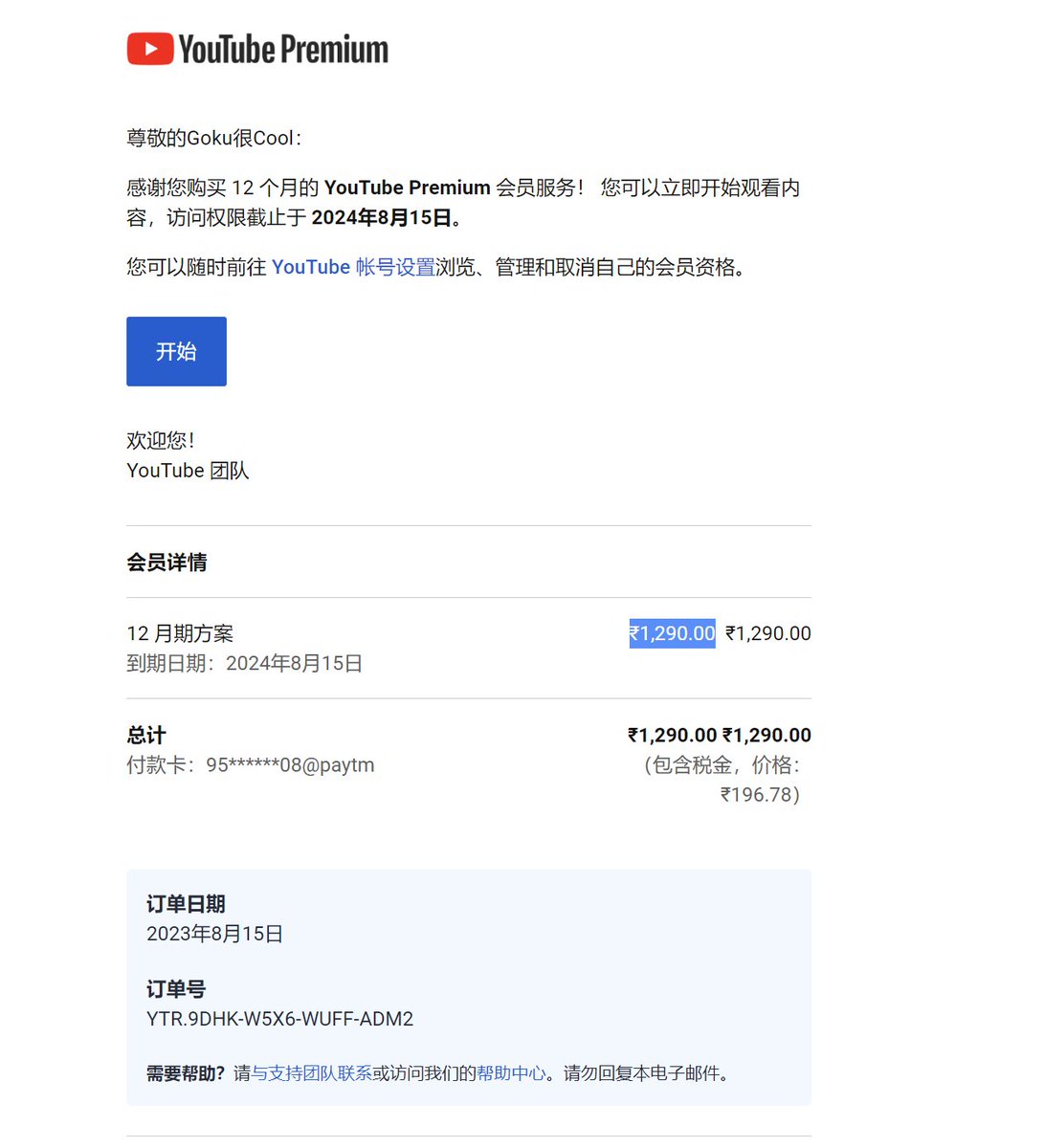
Task: Click the bold ₹1,290.00 ₹1,290.00 total amount
Action: tap(720, 735)
